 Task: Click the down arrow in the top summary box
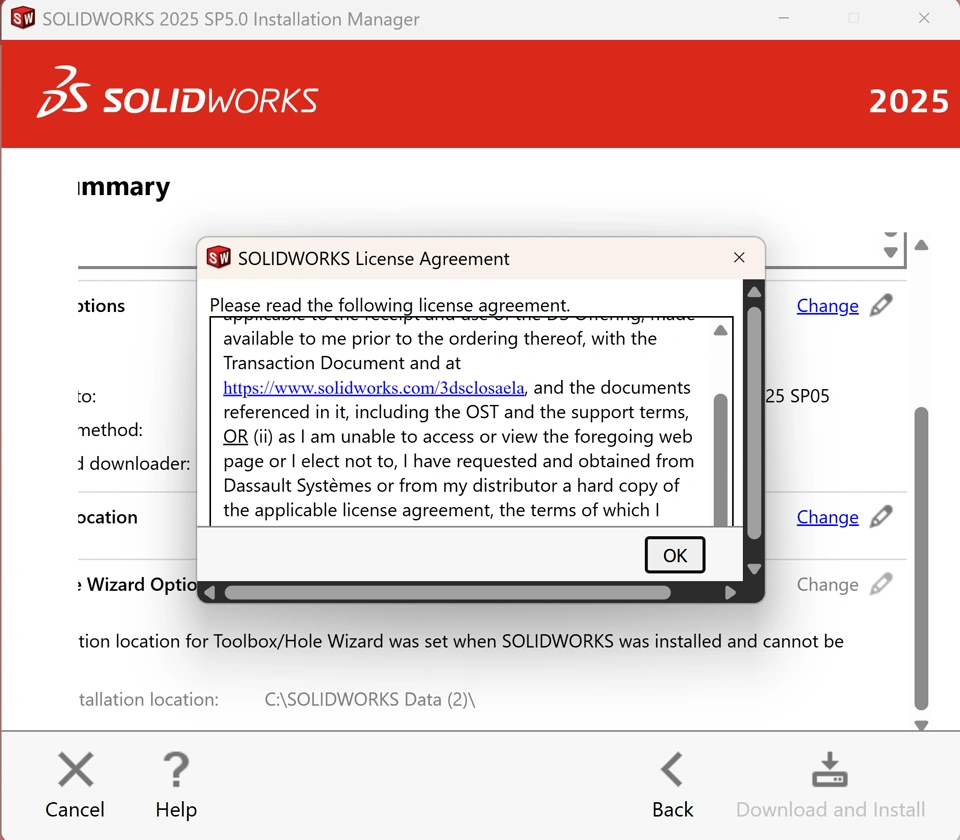point(891,252)
